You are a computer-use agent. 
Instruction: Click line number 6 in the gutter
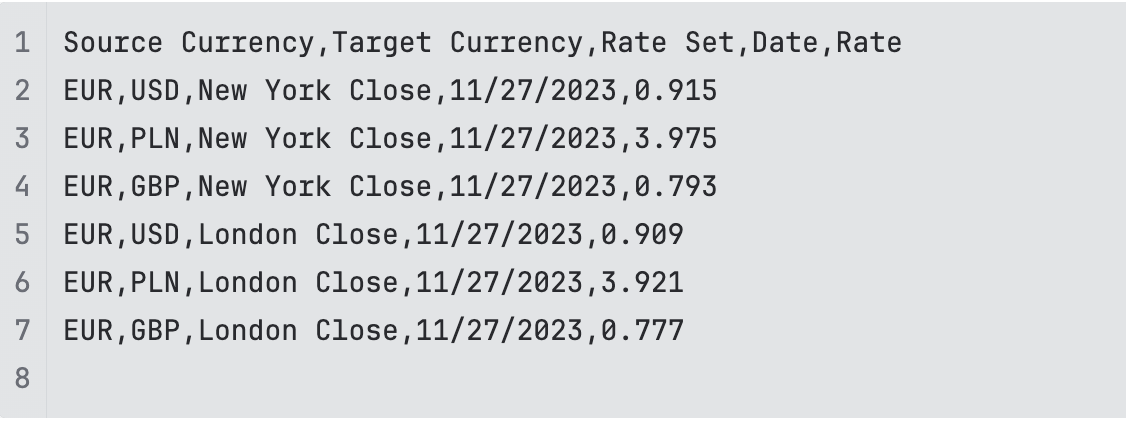pyautogui.click(x=22, y=283)
